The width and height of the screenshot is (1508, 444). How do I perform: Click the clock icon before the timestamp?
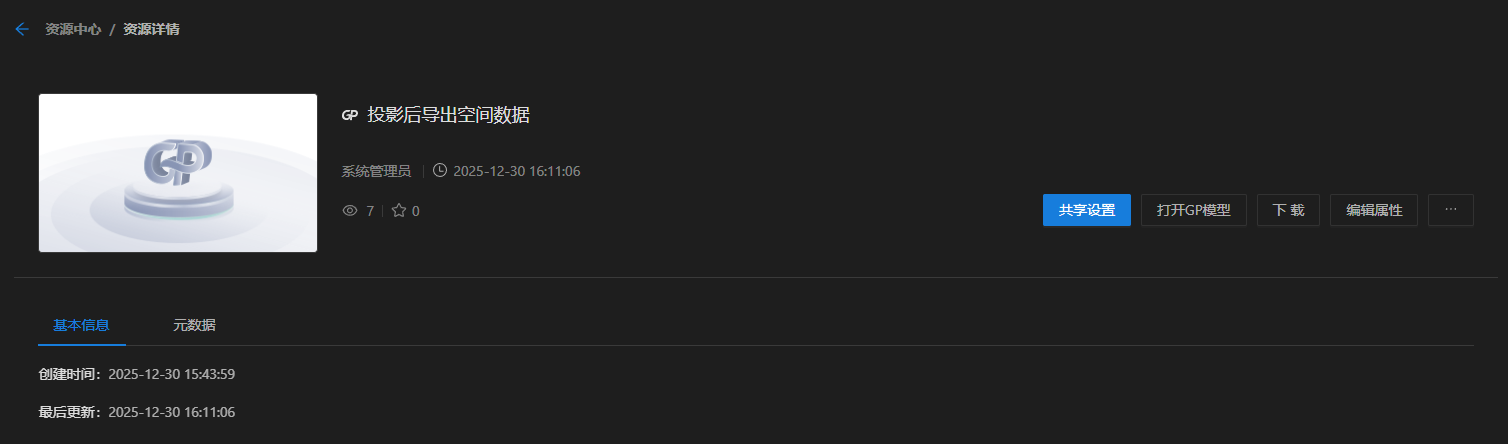[440, 171]
